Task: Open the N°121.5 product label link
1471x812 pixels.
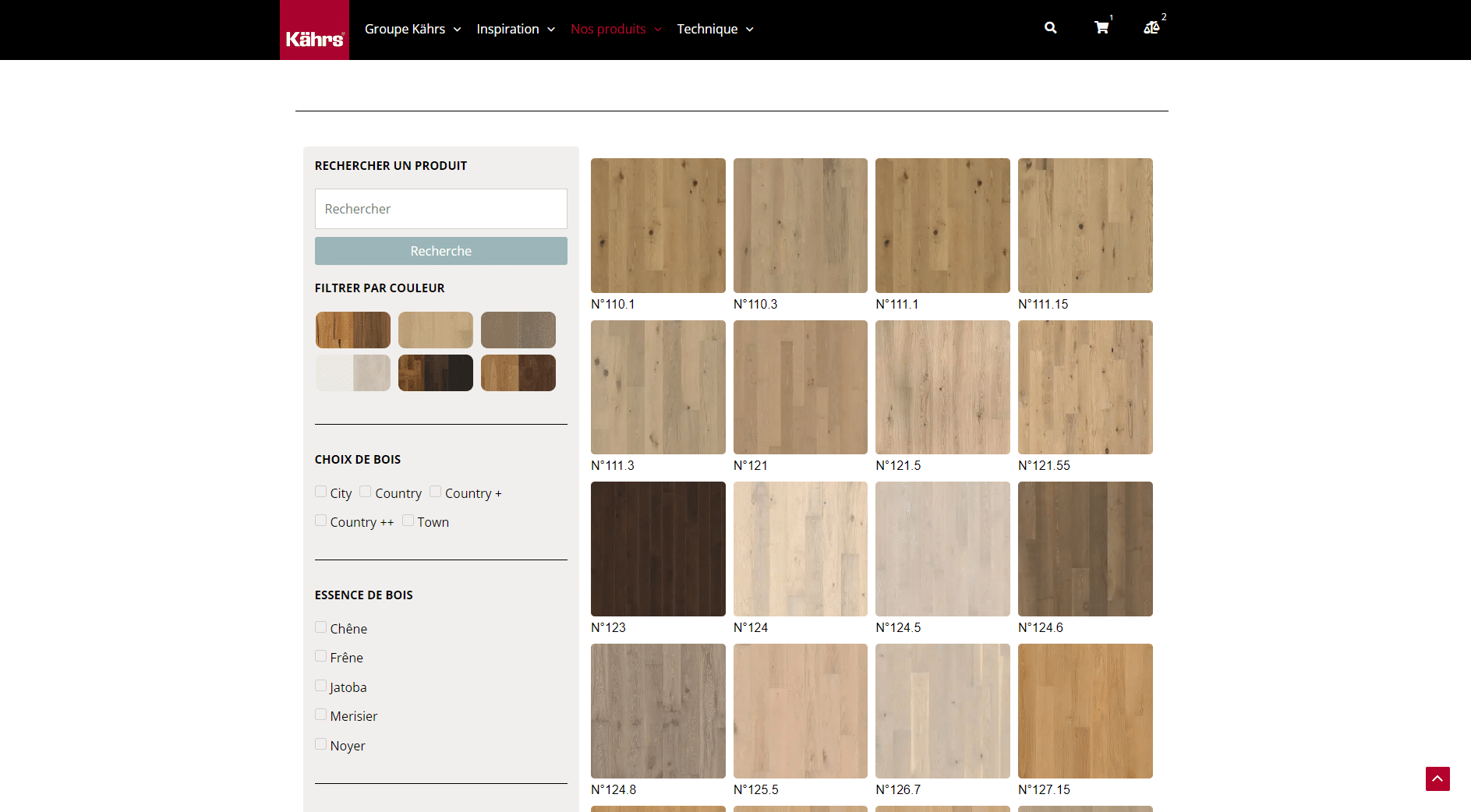Action: 898,465
